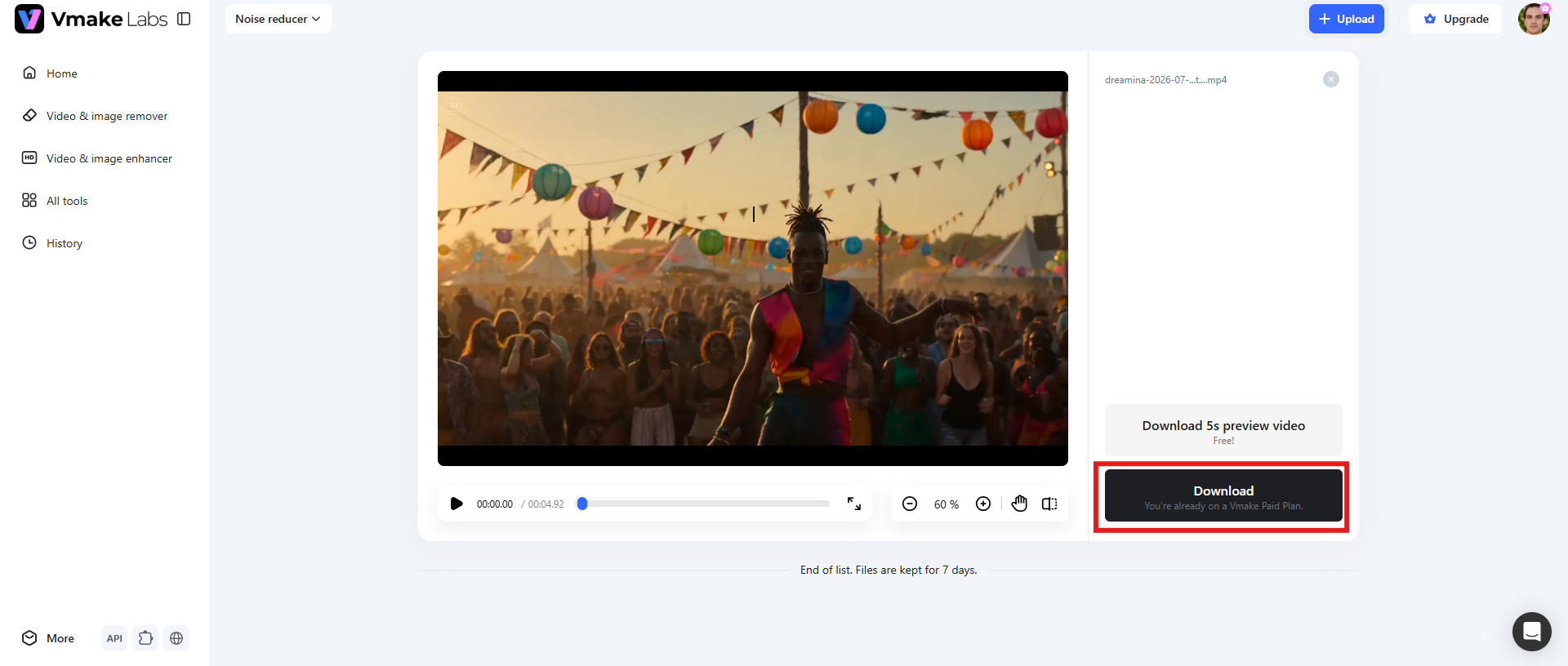Open the user profile avatar

point(1534,19)
